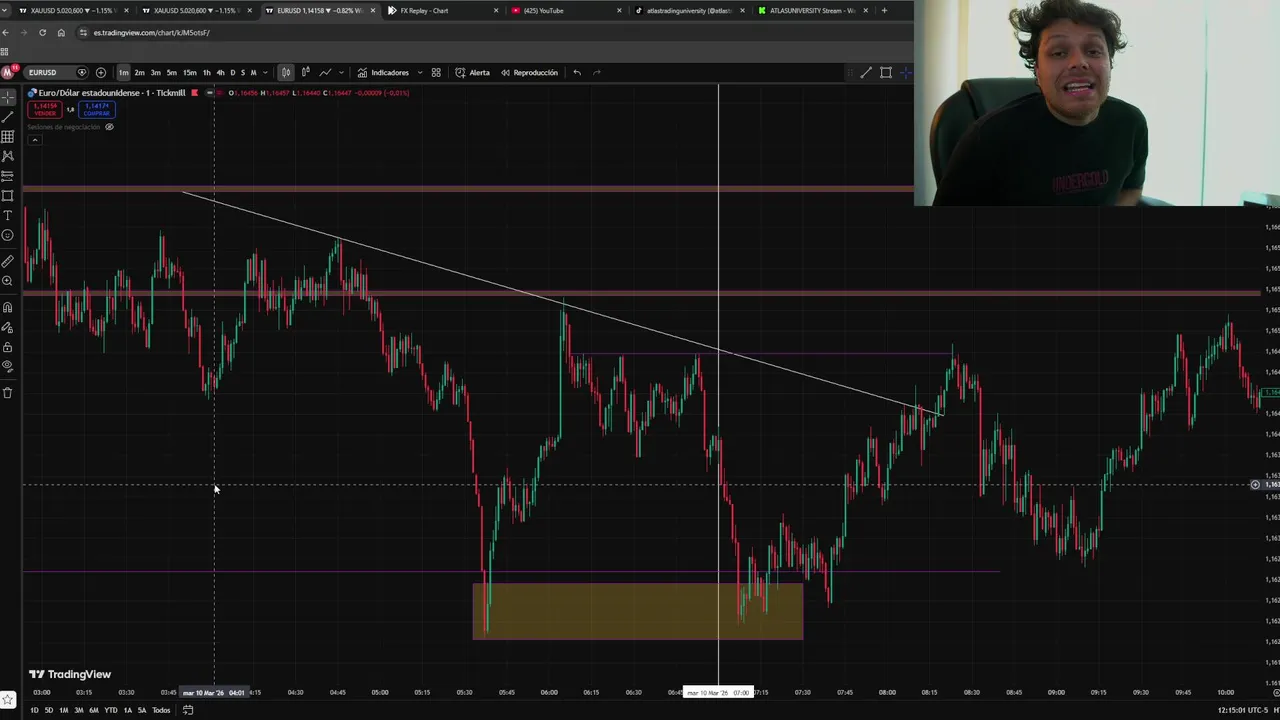Select the crosshair cursor tool

[x=7, y=97]
